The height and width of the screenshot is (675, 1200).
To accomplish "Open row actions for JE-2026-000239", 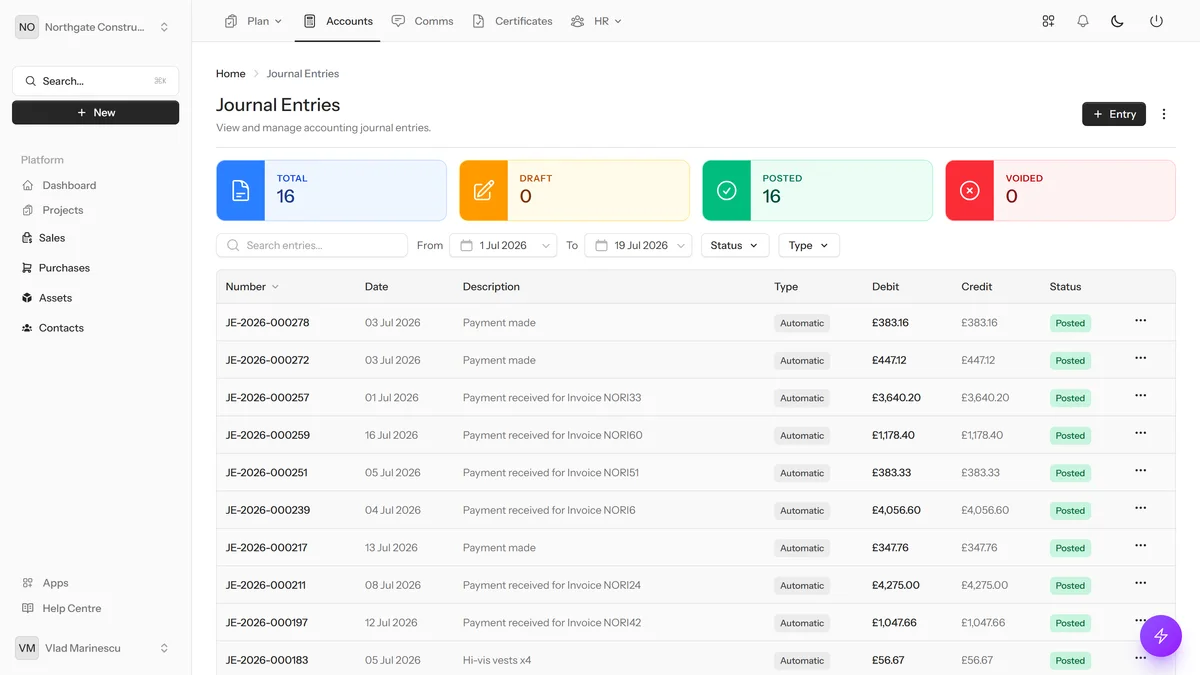I will click(1140, 508).
